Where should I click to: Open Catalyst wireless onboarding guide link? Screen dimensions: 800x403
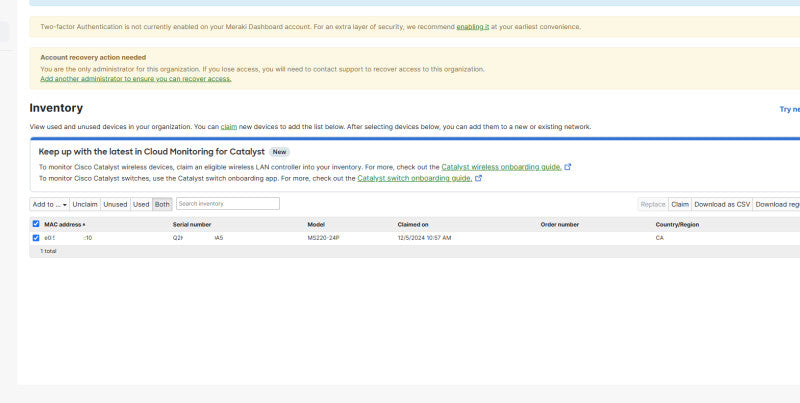pos(502,167)
